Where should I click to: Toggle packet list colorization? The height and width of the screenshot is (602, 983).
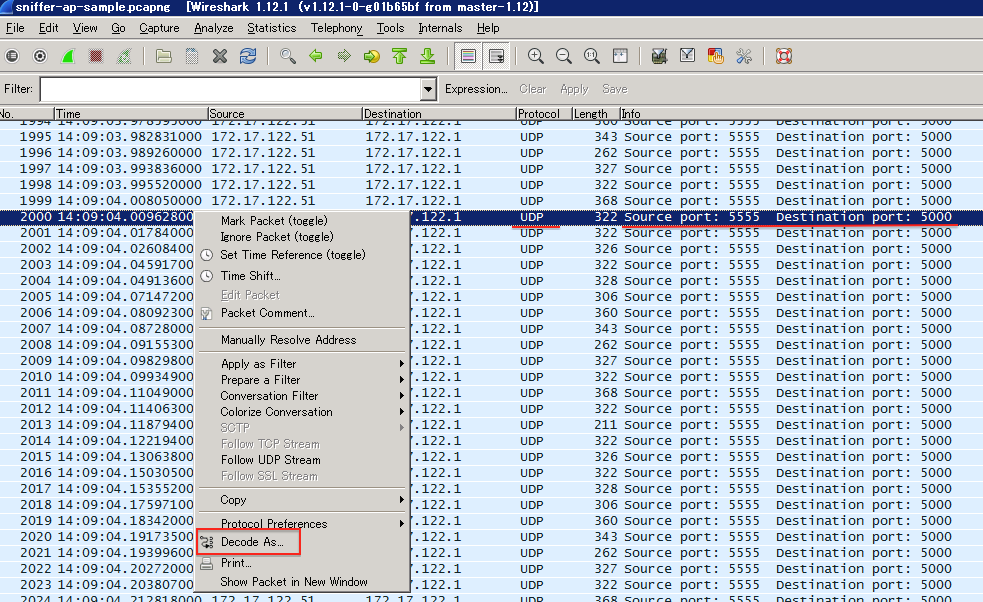point(468,56)
